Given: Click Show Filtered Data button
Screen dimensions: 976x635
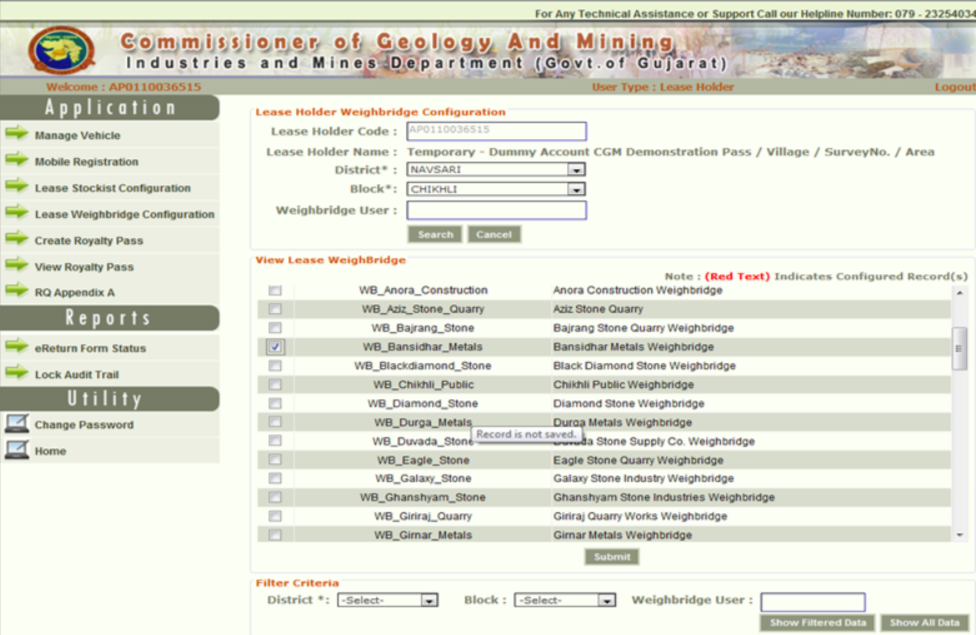Looking at the screenshot, I should pyautogui.click(x=817, y=623).
